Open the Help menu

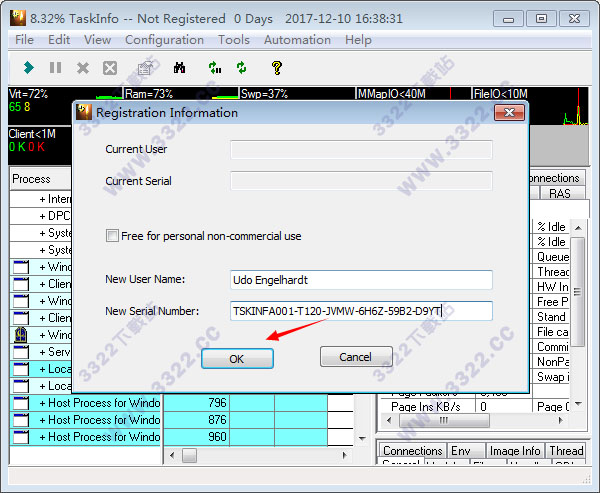pos(358,40)
